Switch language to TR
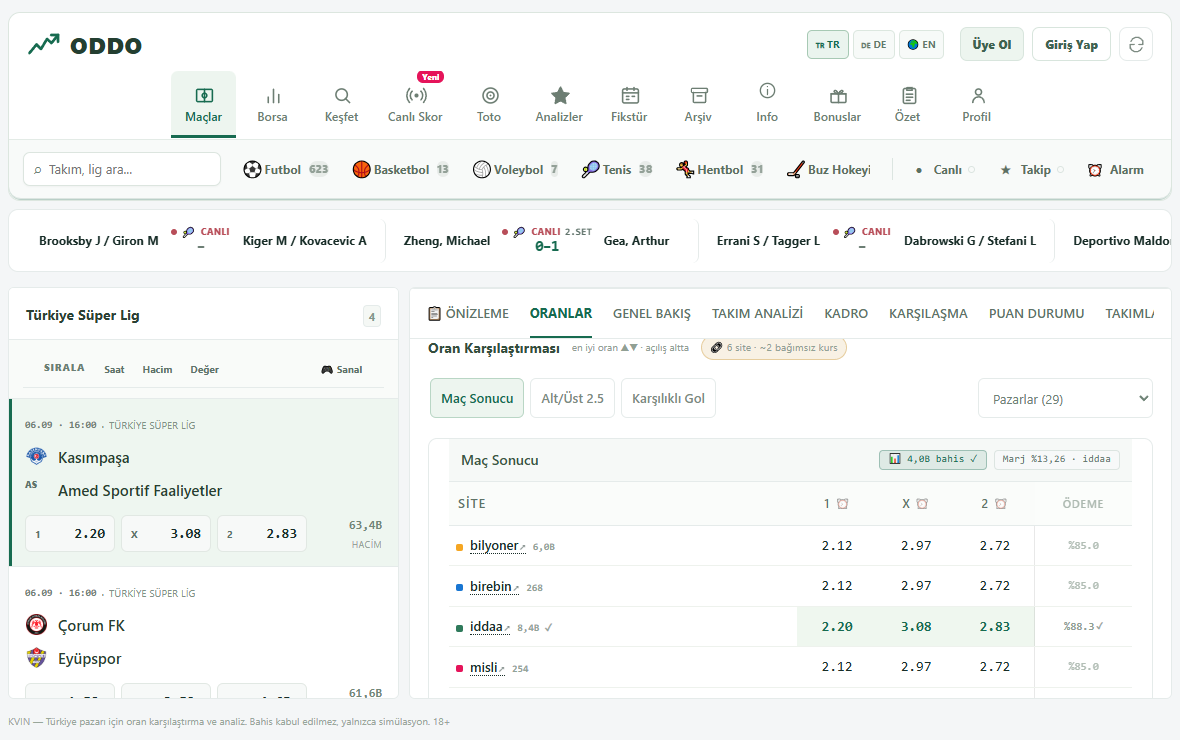Screen dimensions: 1180x740 click(x=828, y=44)
